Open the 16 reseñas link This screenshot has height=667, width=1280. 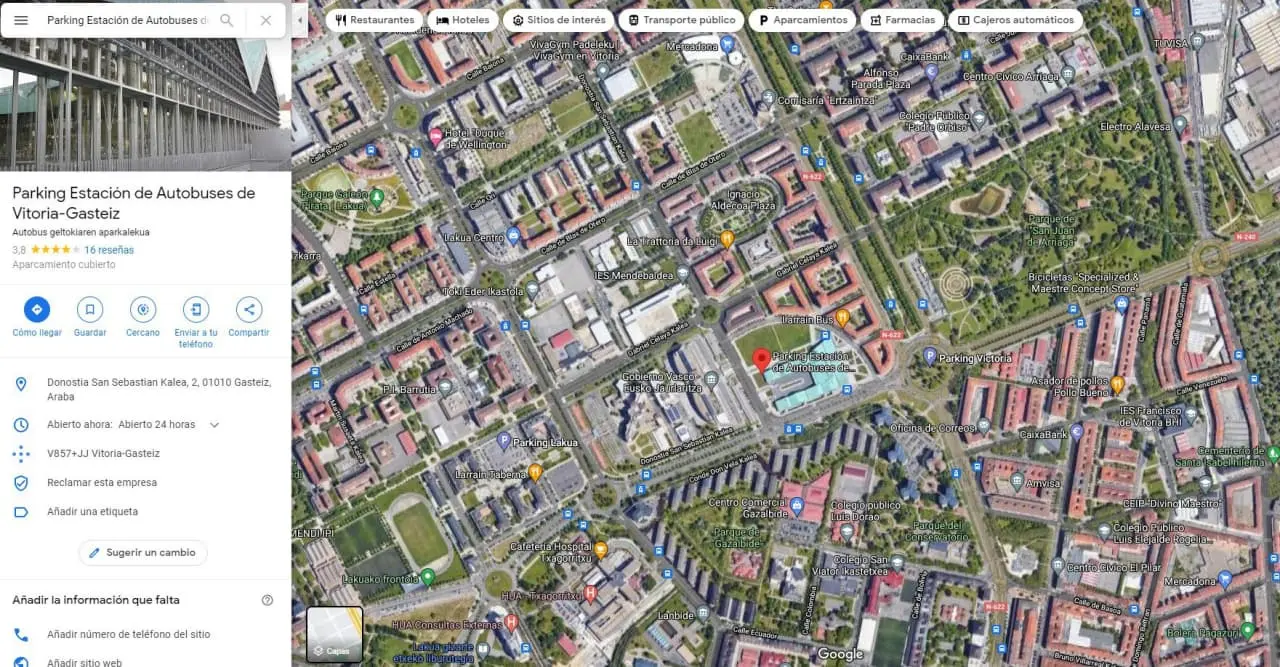tap(109, 250)
